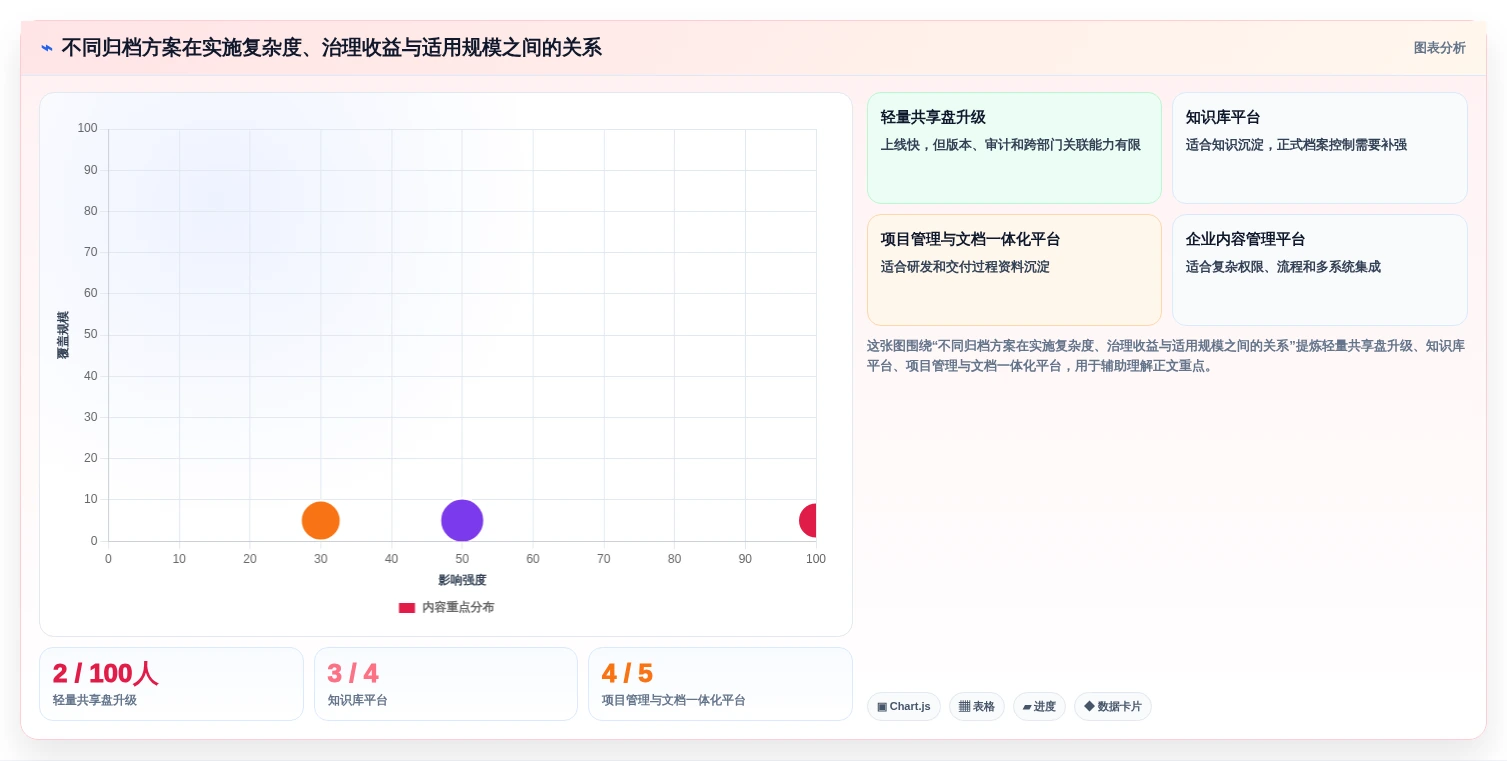
Task: Click the chart page title text
Action: point(331,48)
